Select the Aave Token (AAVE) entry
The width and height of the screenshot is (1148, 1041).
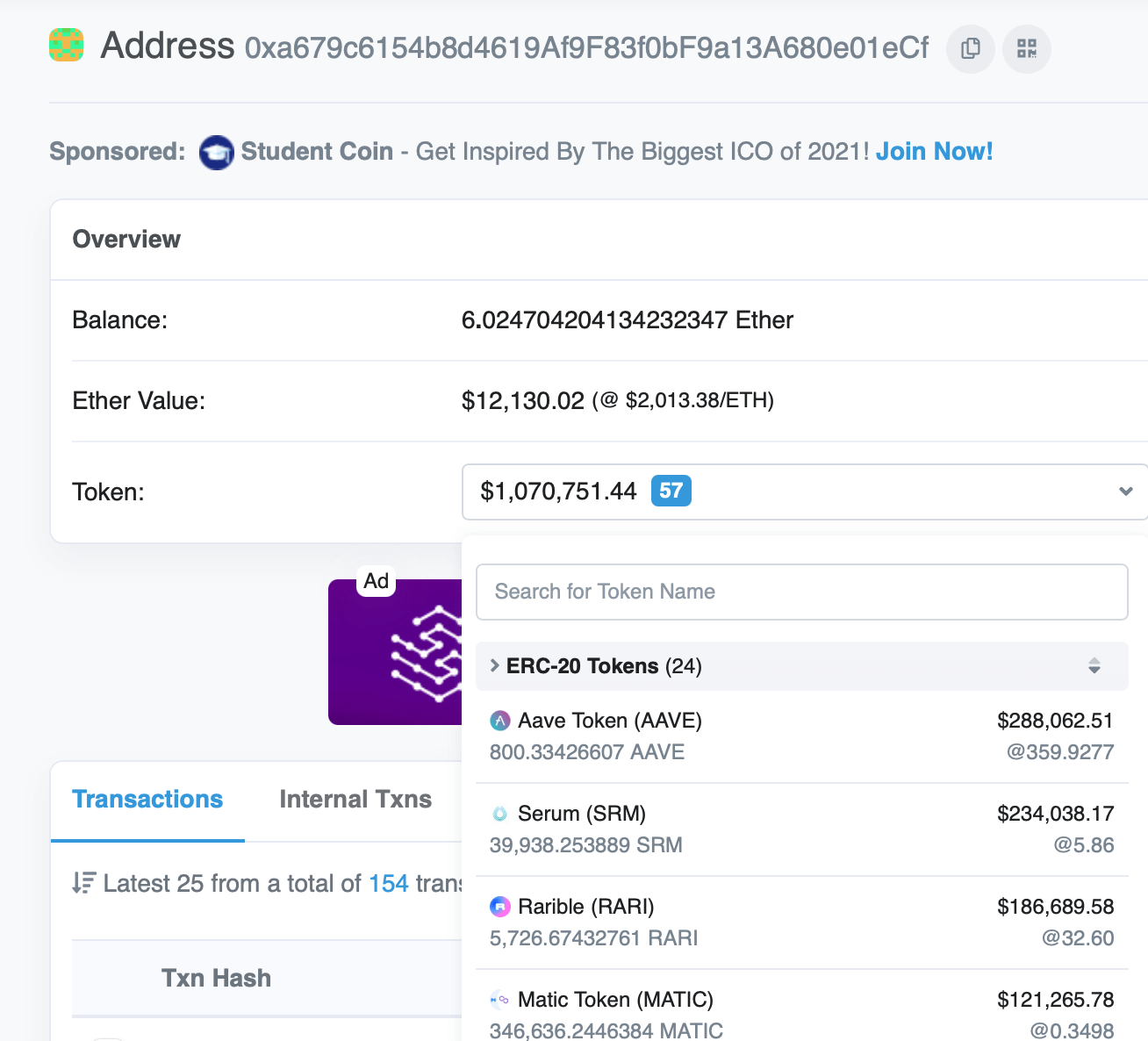pos(801,736)
